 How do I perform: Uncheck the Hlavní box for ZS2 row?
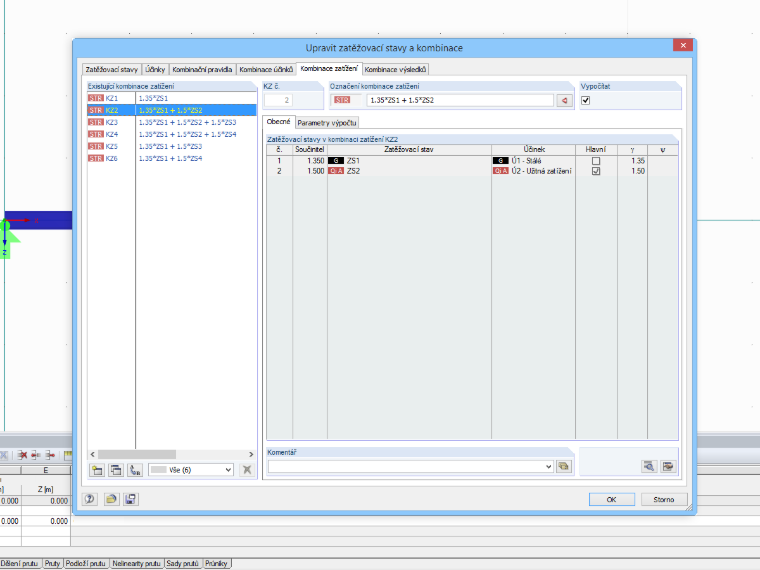tap(596, 171)
